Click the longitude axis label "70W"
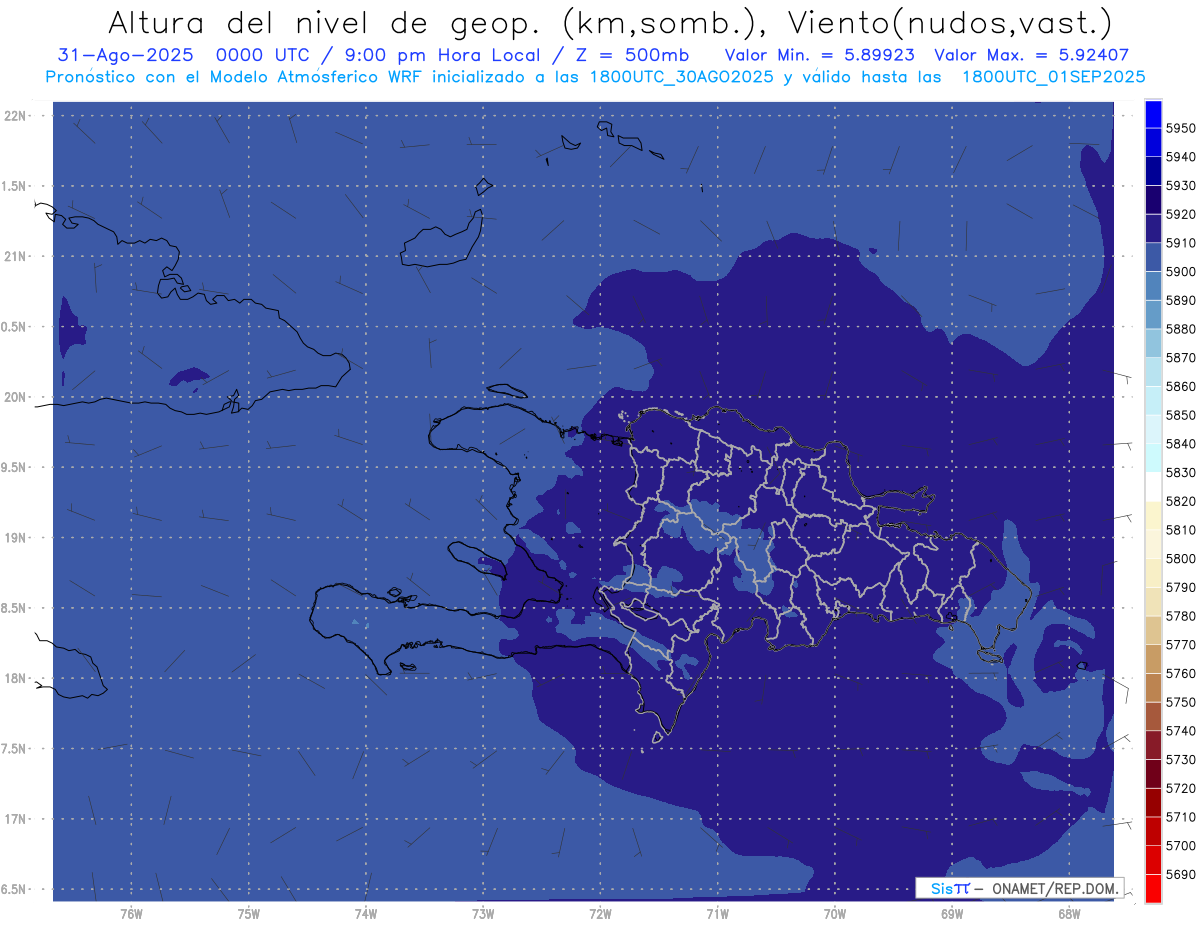 (x=835, y=913)
